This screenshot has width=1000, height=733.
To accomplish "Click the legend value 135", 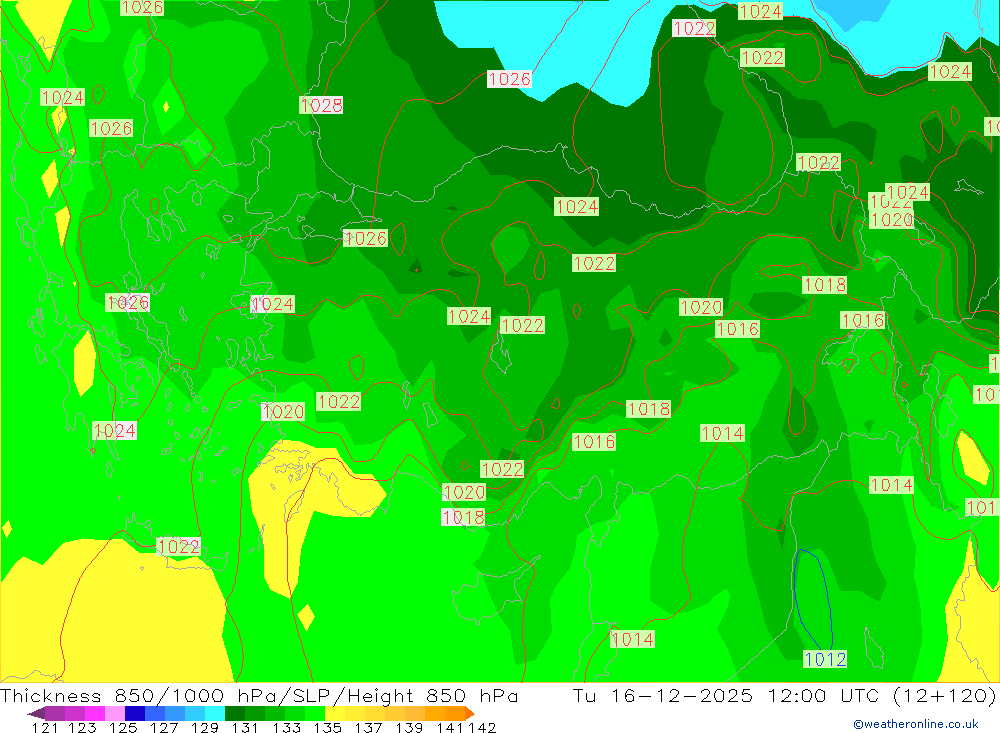I will point(327,727).
